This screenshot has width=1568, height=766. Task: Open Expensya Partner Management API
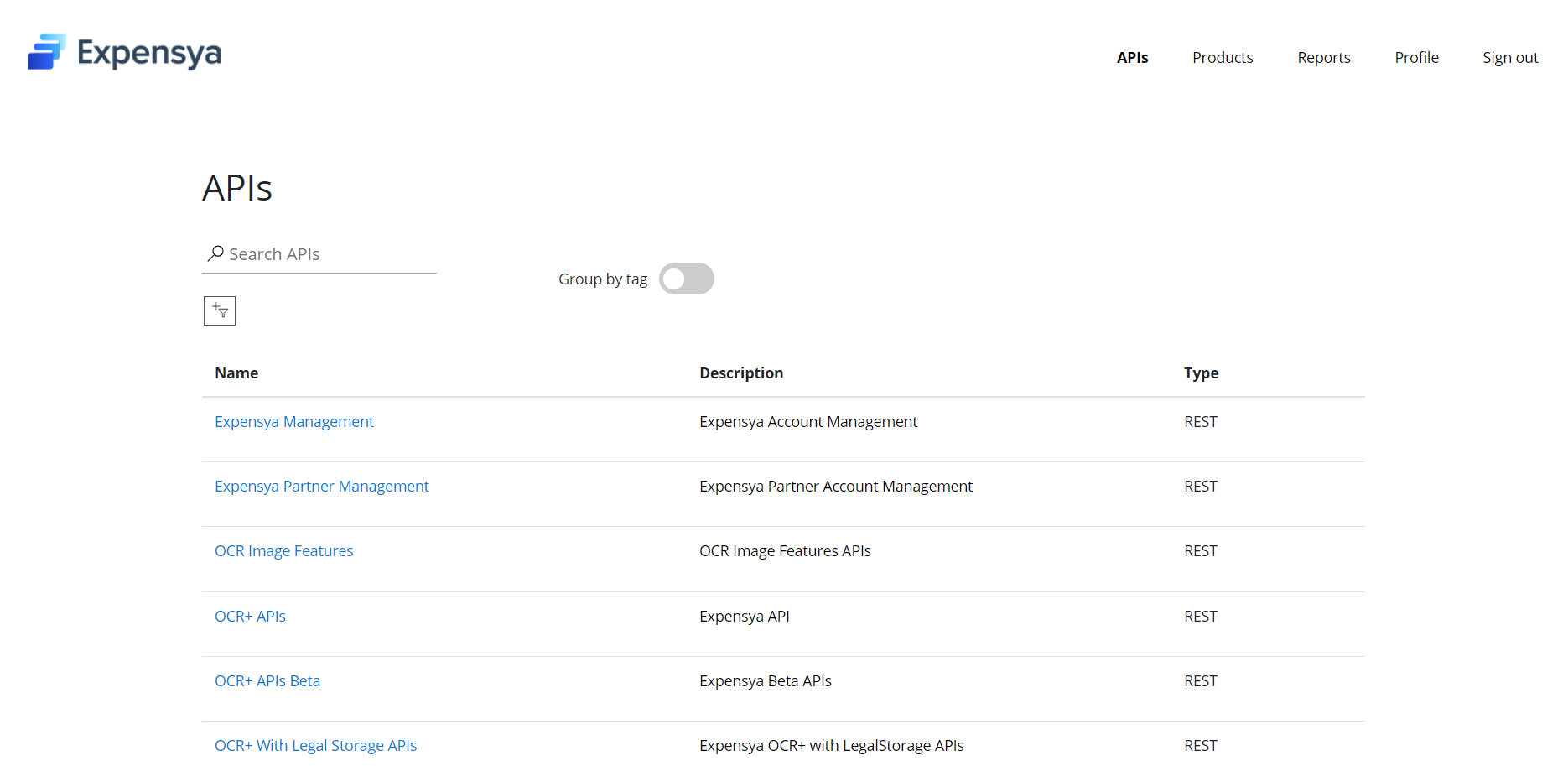click(321, 486)
